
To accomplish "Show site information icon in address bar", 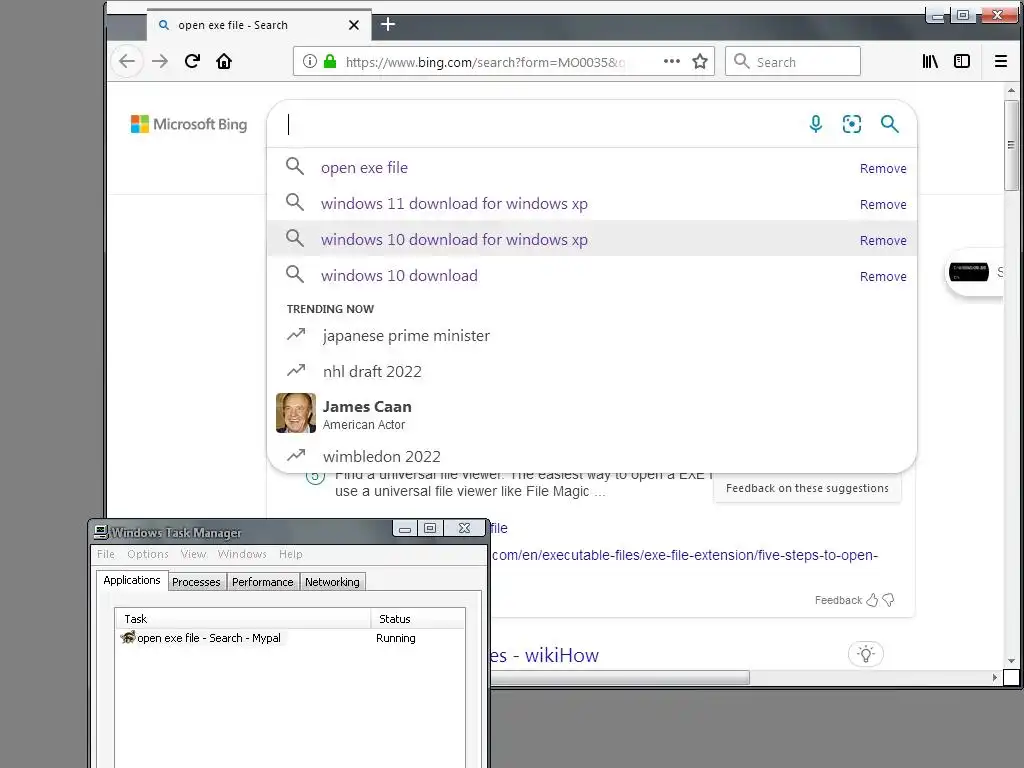I will (310, 61).
